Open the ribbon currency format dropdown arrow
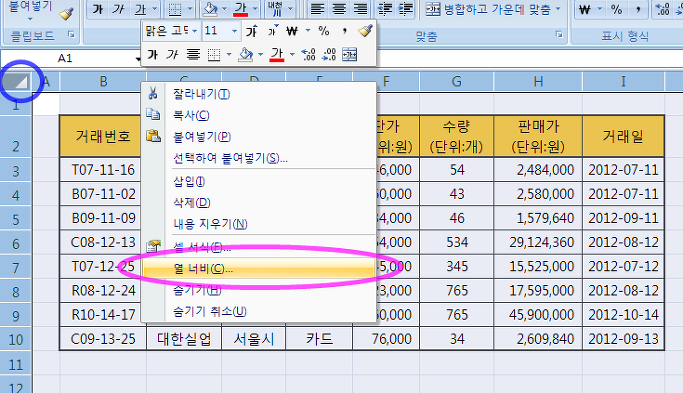 click(599, 9)
